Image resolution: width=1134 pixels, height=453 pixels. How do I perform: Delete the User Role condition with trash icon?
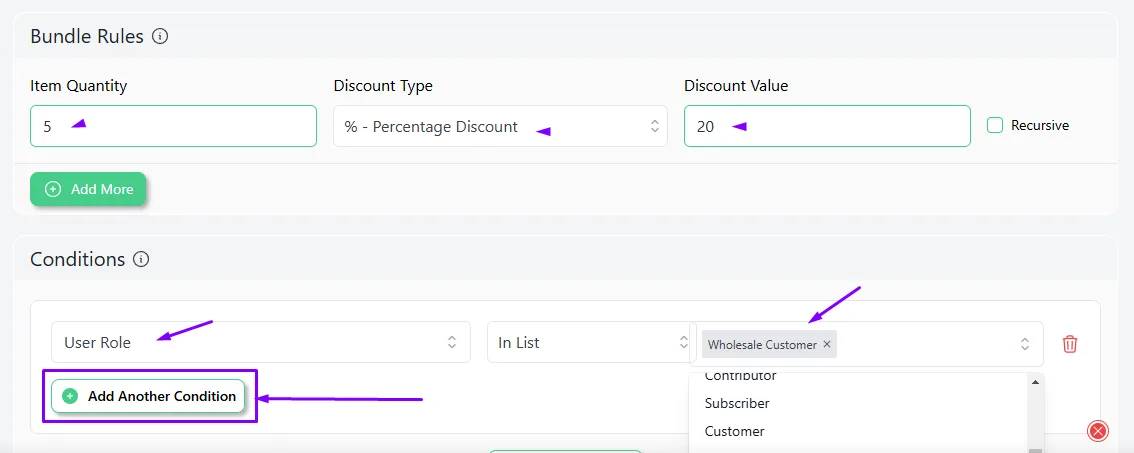[1070, 344]
